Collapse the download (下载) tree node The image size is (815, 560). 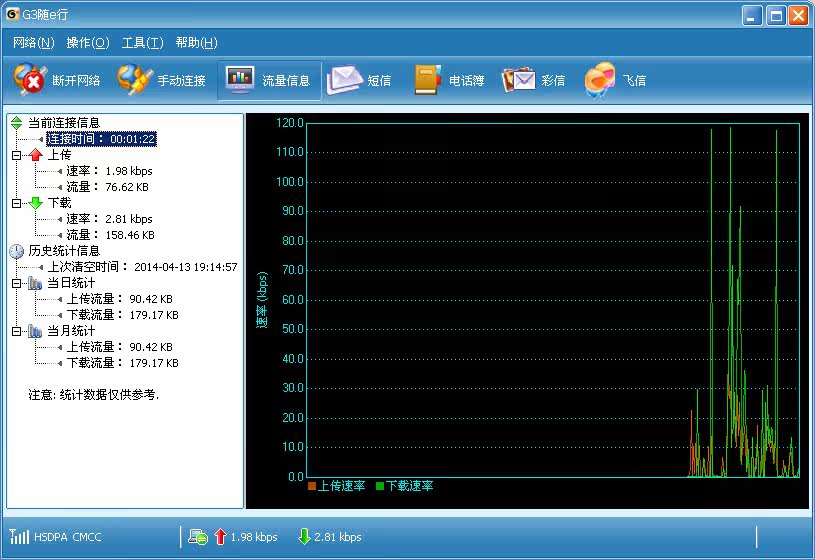(16, 203)
